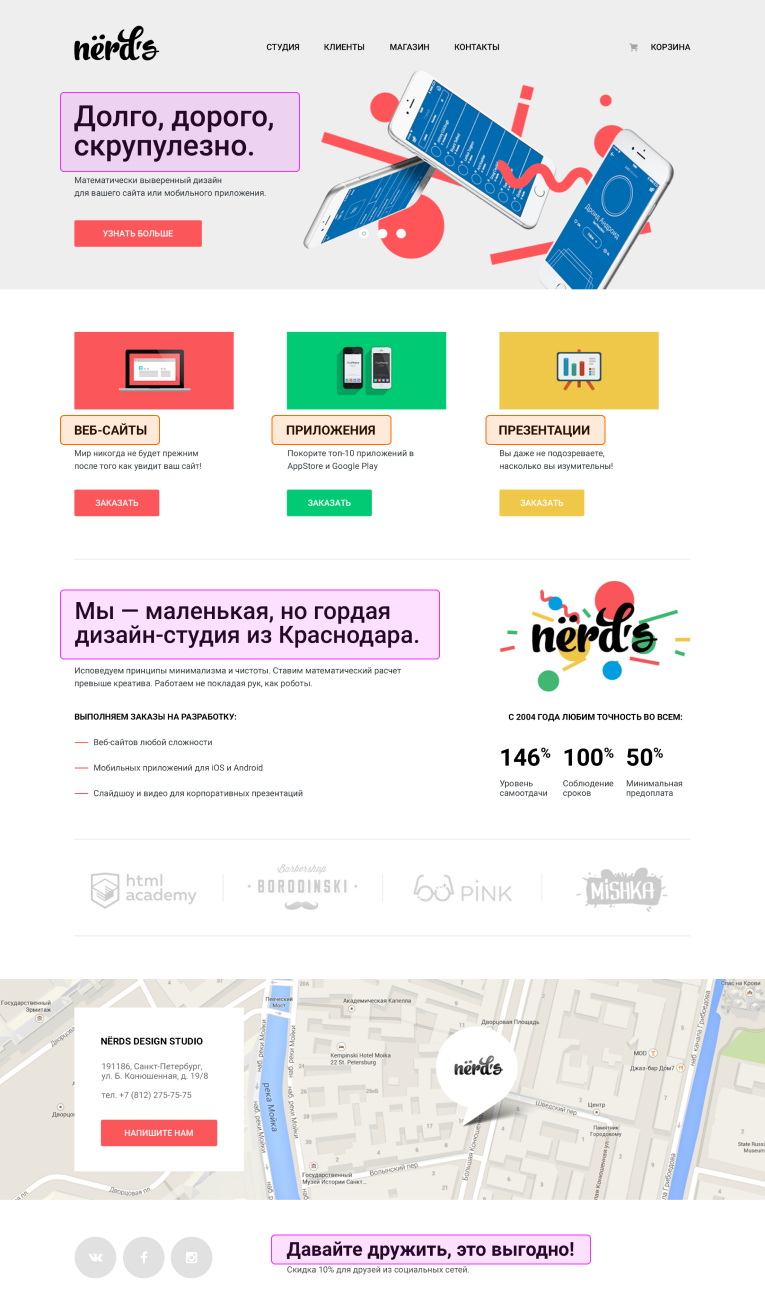
Task: Click the yellow presentations image
Action: click(578, 370)
